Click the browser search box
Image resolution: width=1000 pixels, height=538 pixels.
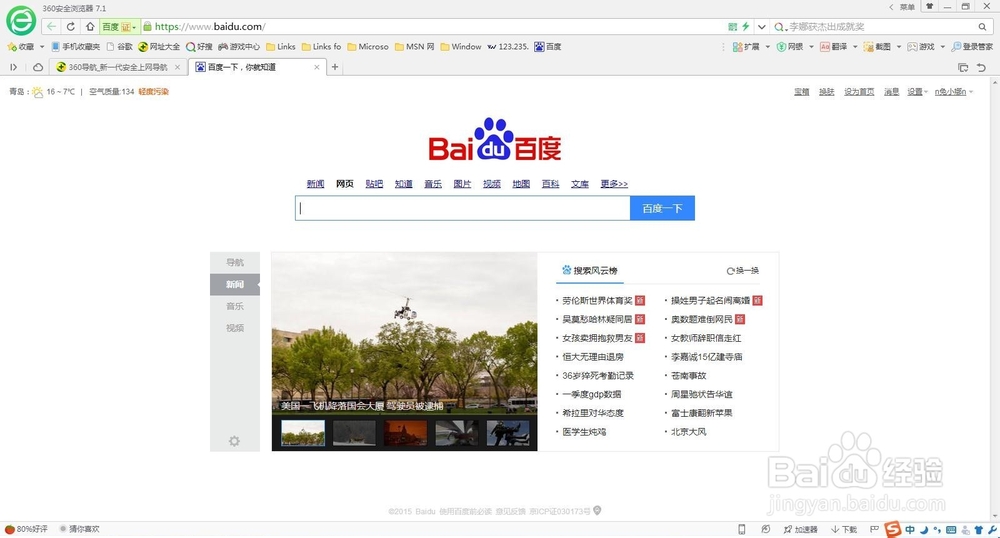tap(882, 27)
